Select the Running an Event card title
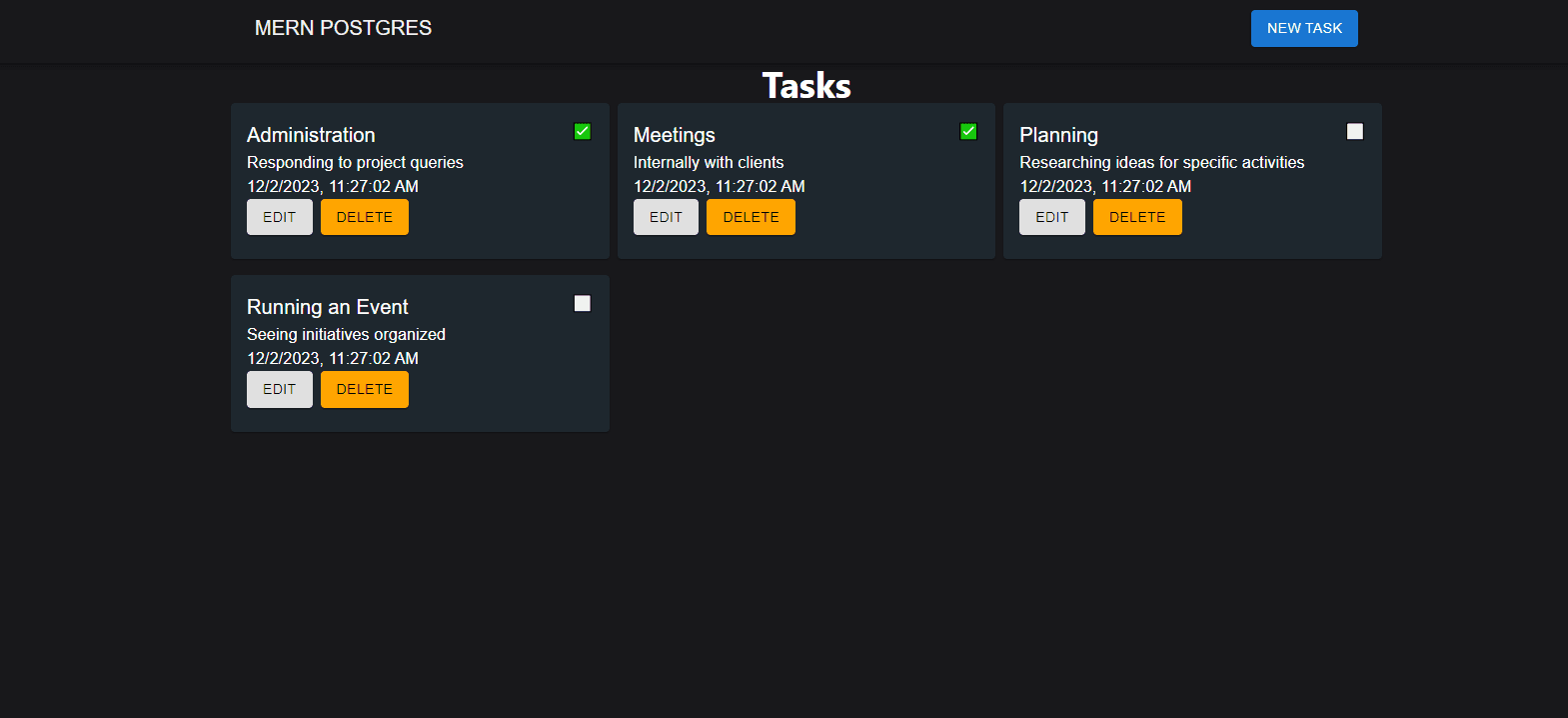Screen dimensions: 1568x718 pos(328,307)
